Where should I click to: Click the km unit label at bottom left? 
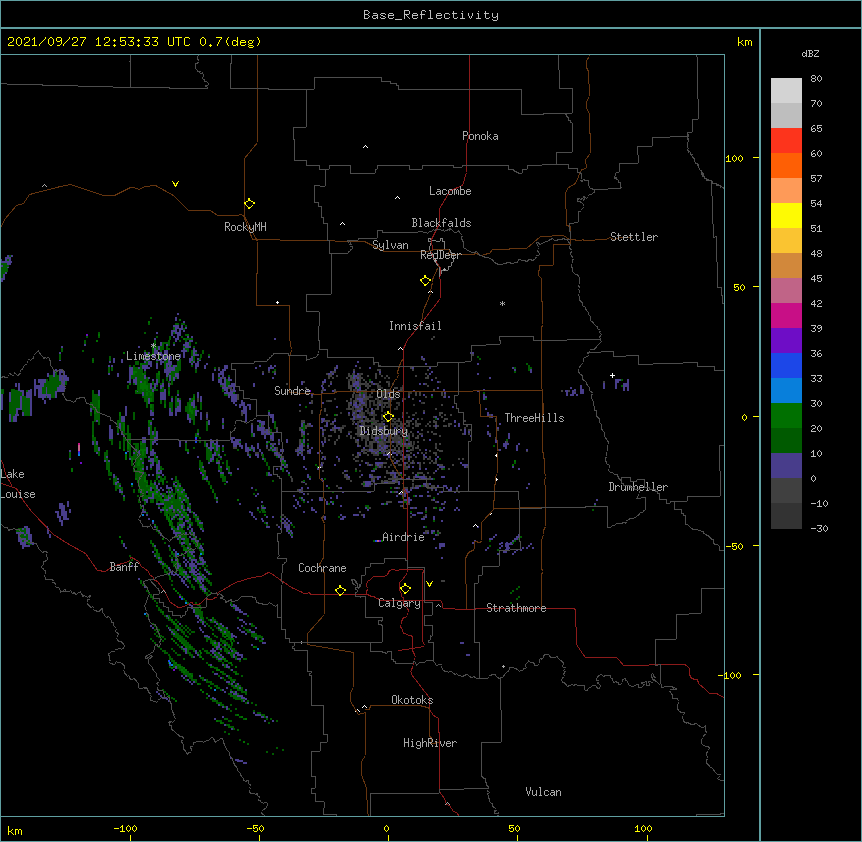point(15,831)
